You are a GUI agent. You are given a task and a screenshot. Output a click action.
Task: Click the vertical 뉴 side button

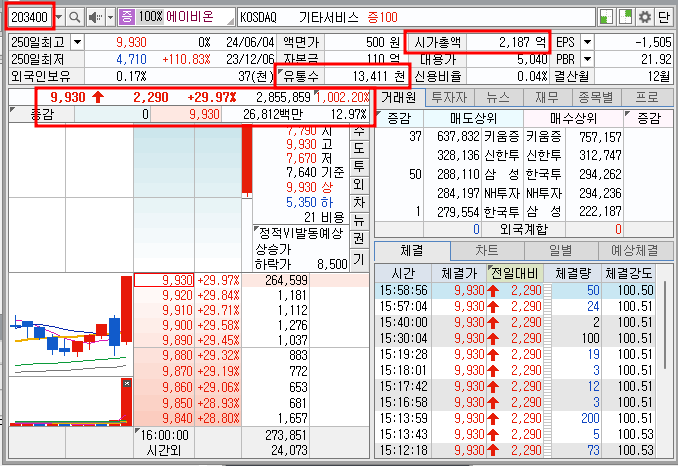coord(359,220)
